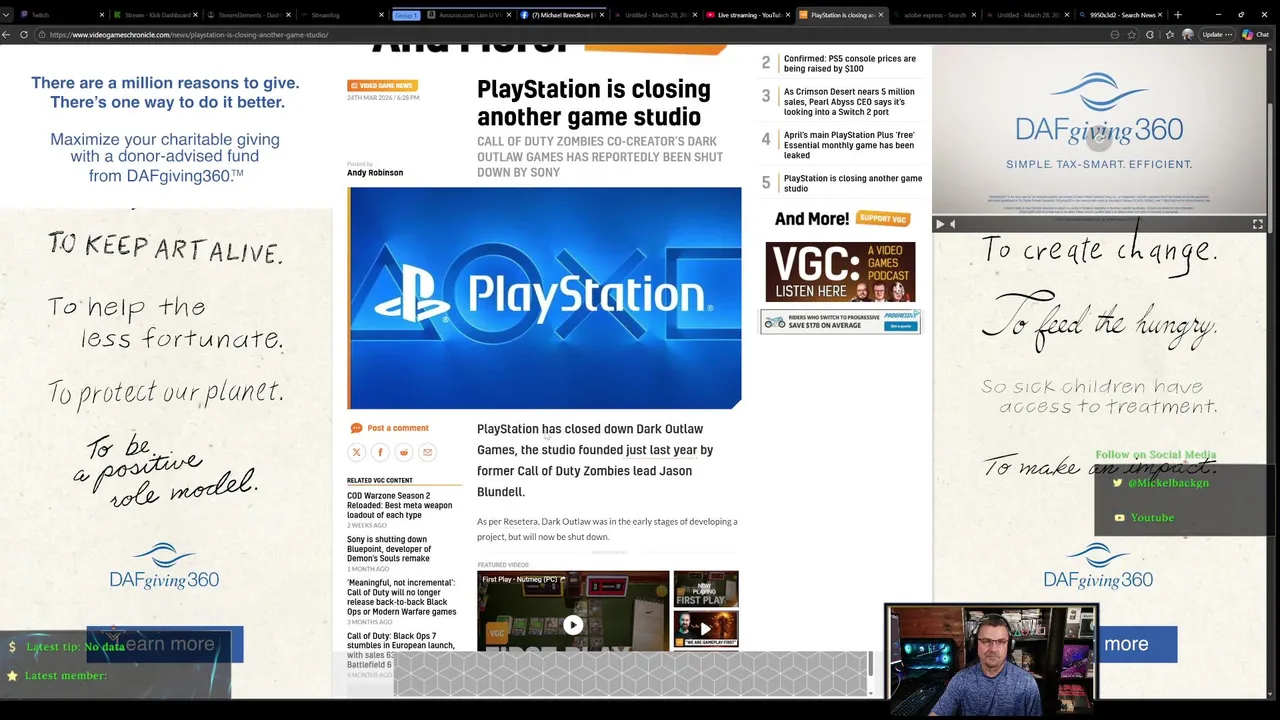This screenshot has height=720, width=1280.
Task: Expand DAFgiving360 ad video to fullscreen
Action: [1258, 224]
